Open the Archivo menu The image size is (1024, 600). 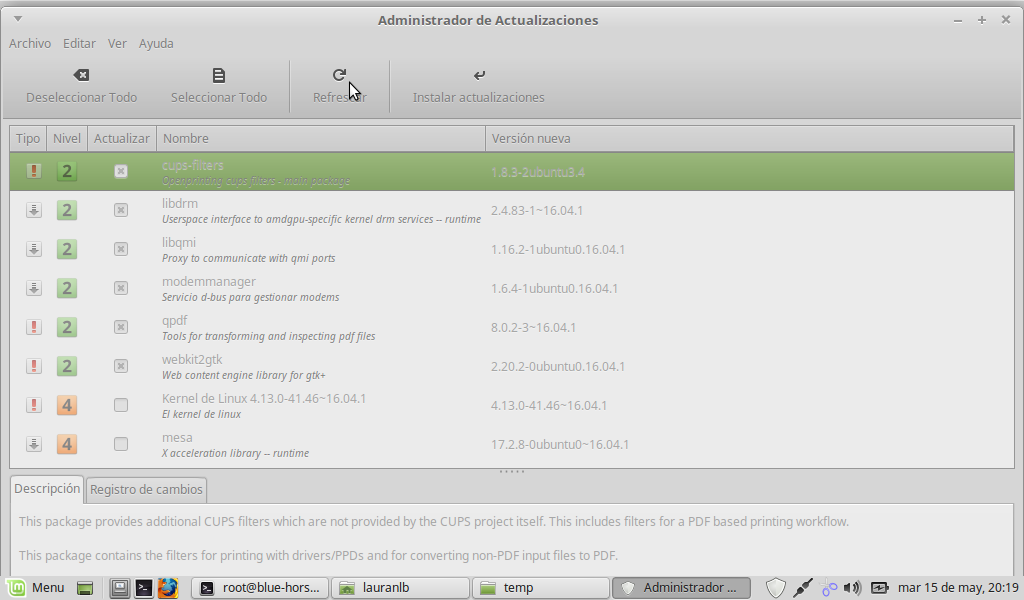(x=30, y=43)
